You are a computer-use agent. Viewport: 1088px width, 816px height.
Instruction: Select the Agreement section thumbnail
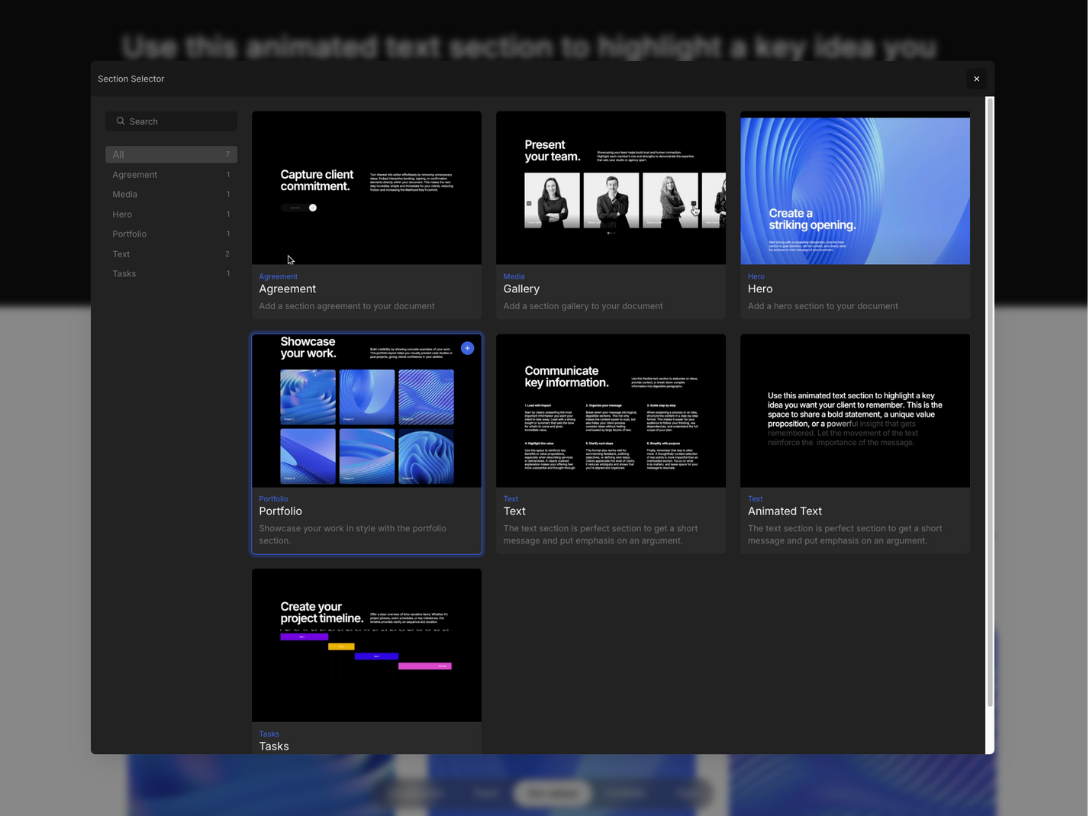[367, 188]
